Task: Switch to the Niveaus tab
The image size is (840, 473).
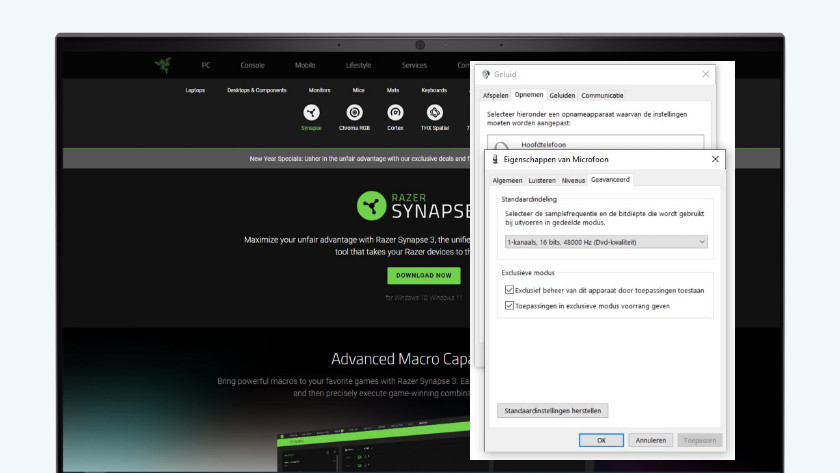Action: (x=573, y=180)
